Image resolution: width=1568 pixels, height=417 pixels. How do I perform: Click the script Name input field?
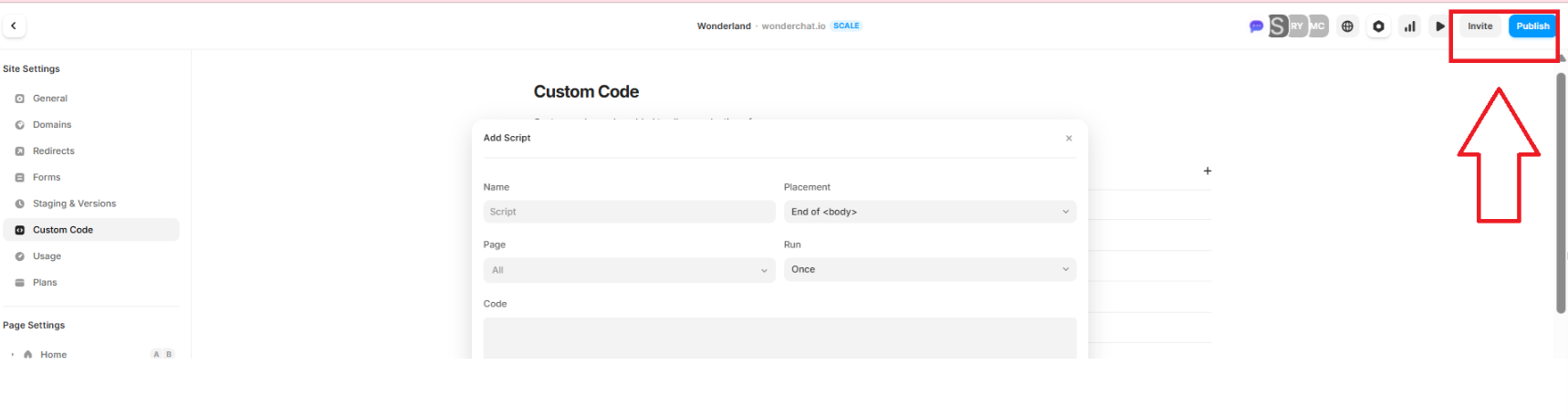point(629,212)
